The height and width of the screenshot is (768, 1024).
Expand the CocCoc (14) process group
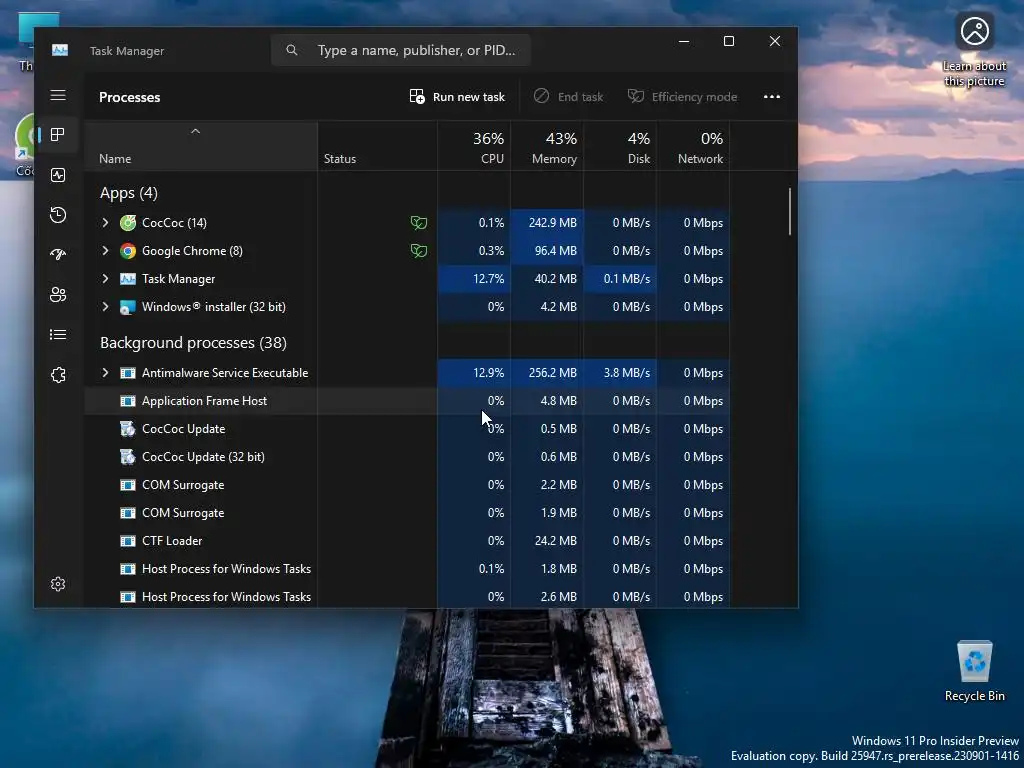(105, 223)
